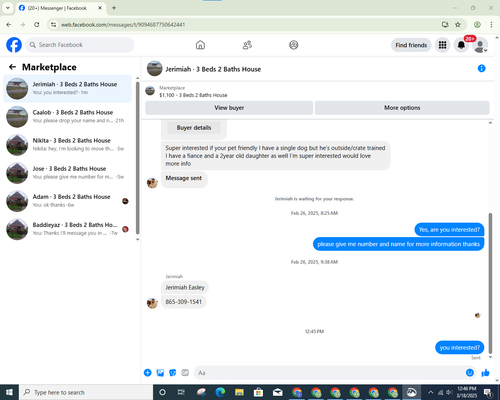Click the Find friends button
Viewport: 500px width, 400px height.
coord(411,45)
